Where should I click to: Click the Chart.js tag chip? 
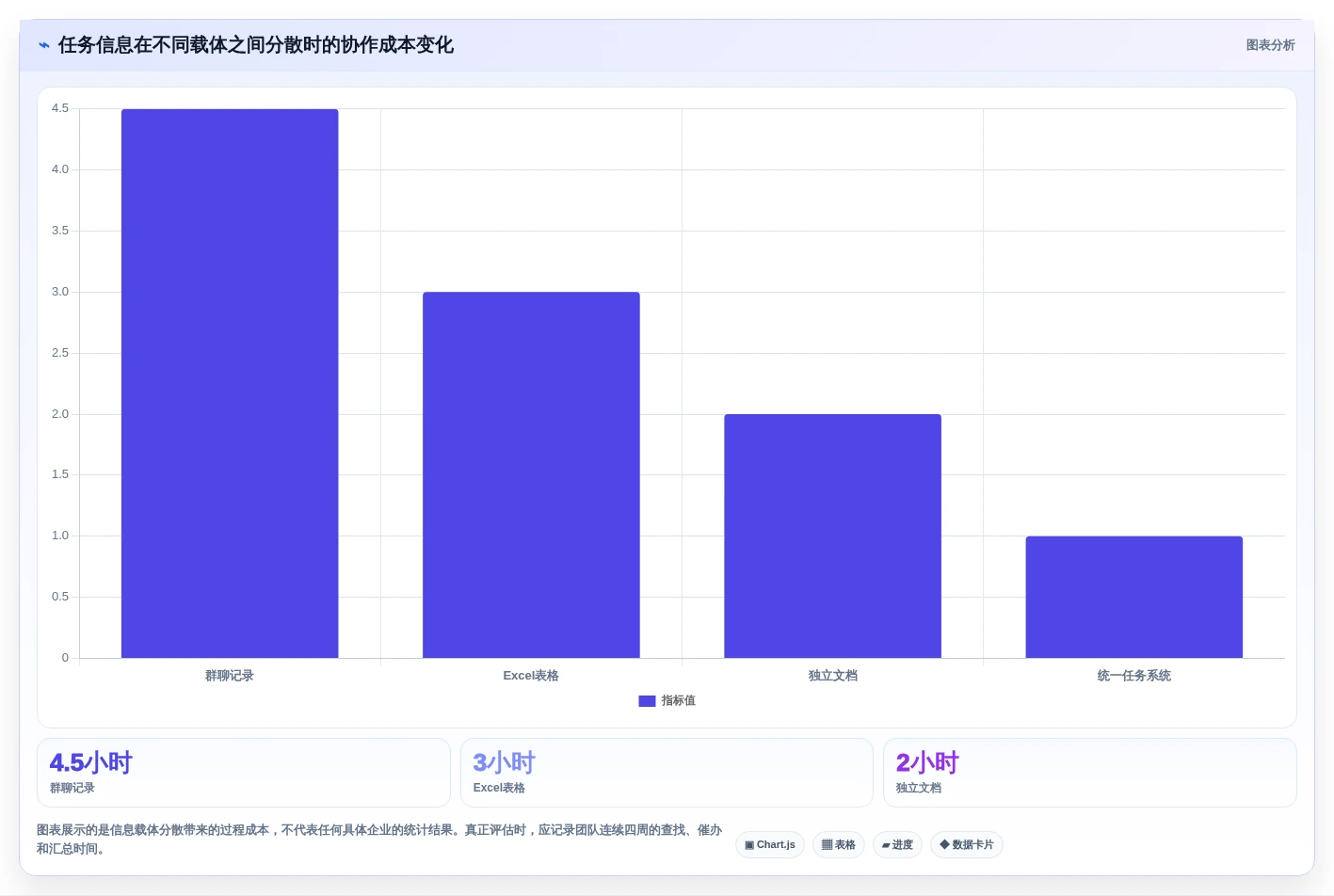(x=770, y=844)
